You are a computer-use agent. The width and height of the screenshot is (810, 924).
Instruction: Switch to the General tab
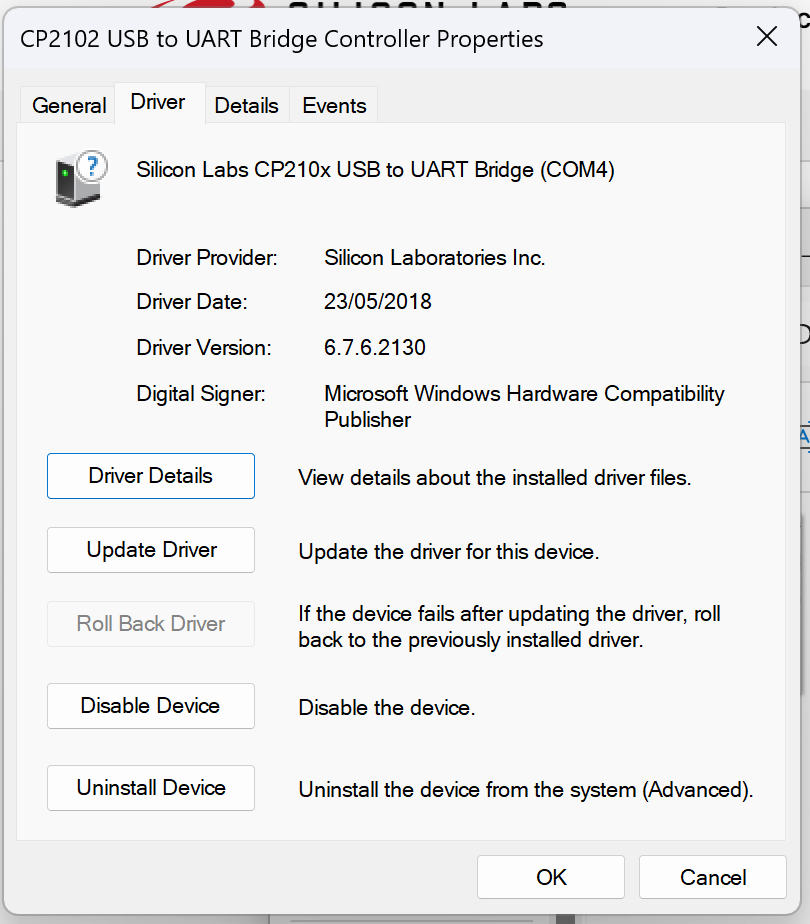pos(69,105)
